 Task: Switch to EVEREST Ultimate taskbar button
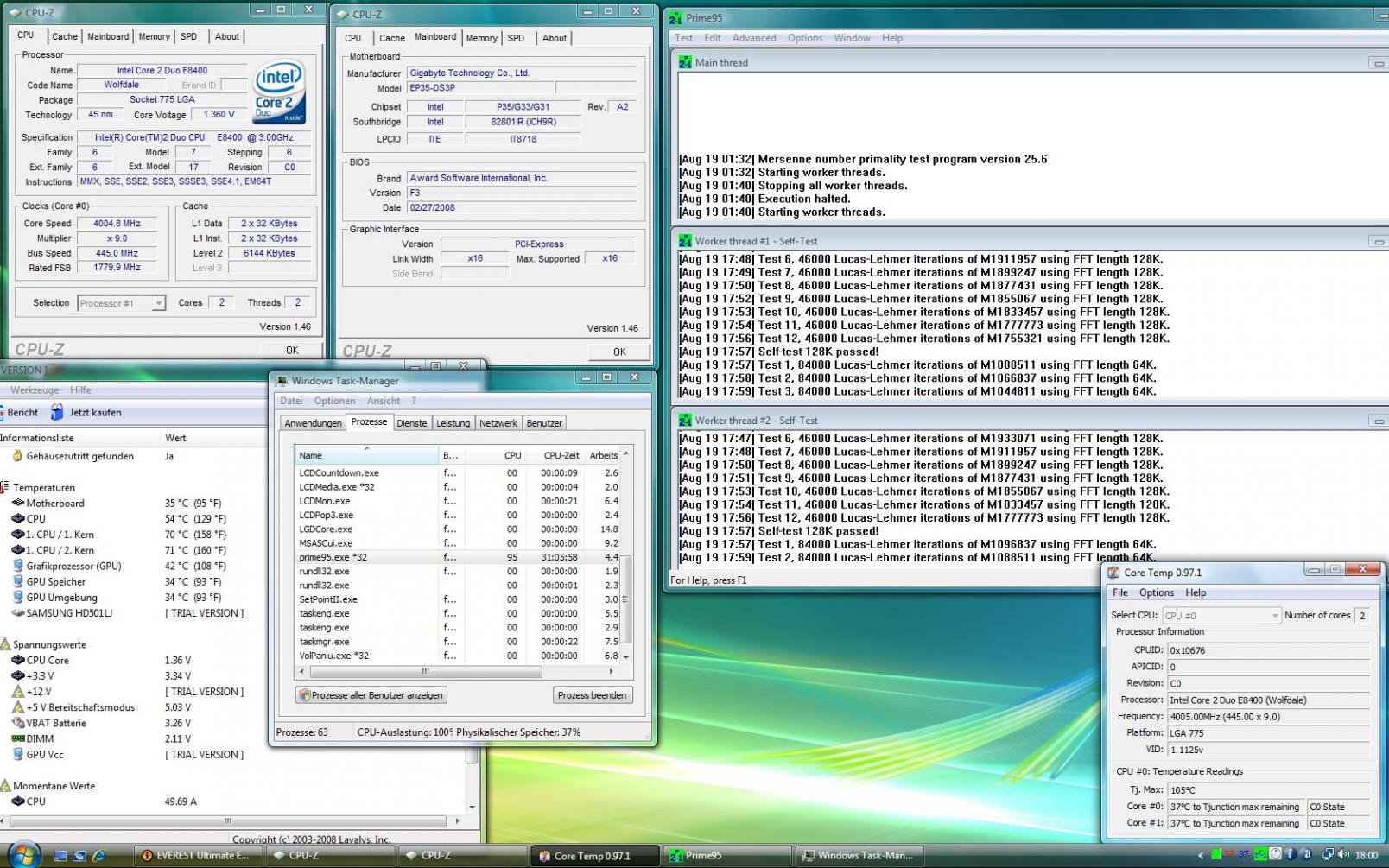(x=197, y=856)
